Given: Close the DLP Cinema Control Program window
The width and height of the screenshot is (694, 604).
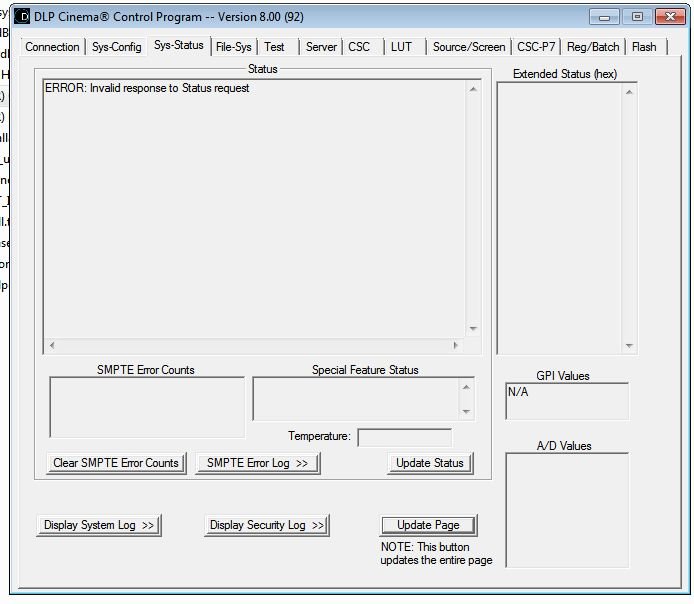Looking at the screenshot, I should coord(670,17).
